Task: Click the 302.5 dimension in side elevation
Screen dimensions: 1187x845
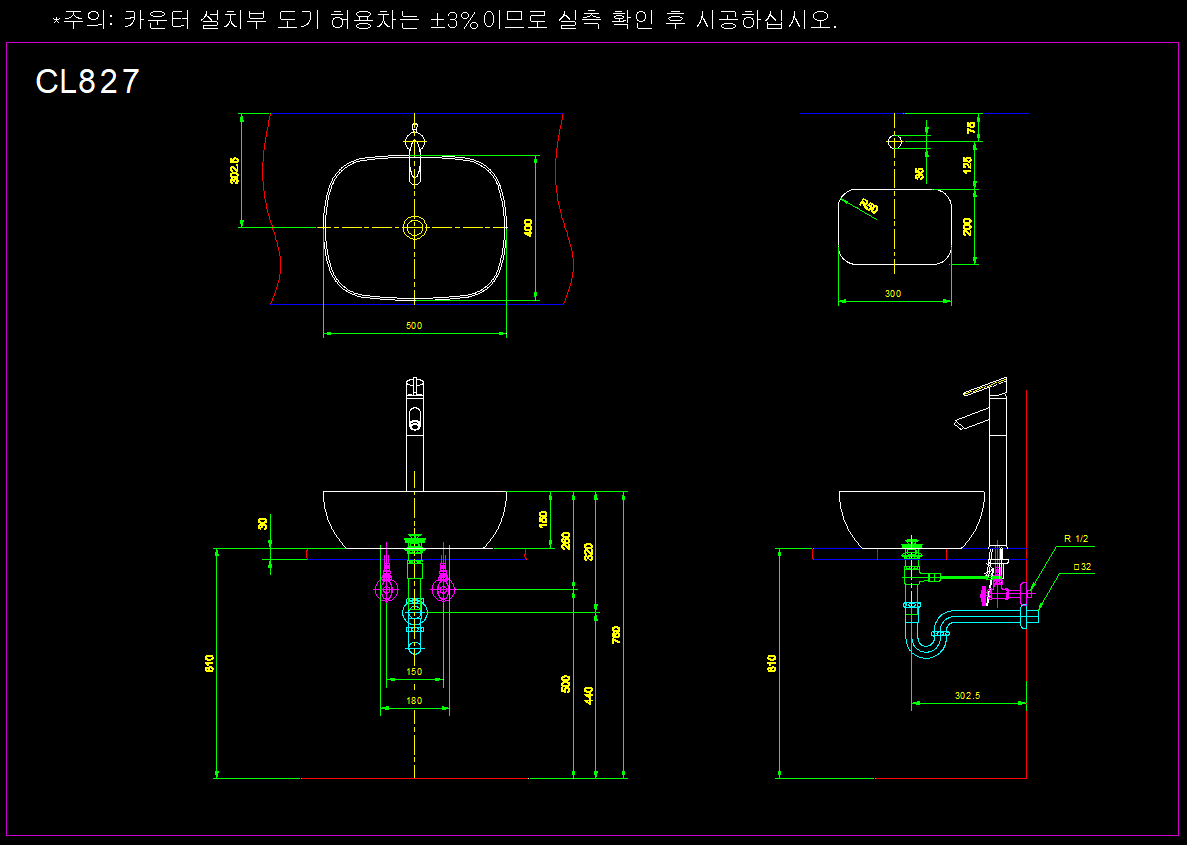Action: point(967,695)
